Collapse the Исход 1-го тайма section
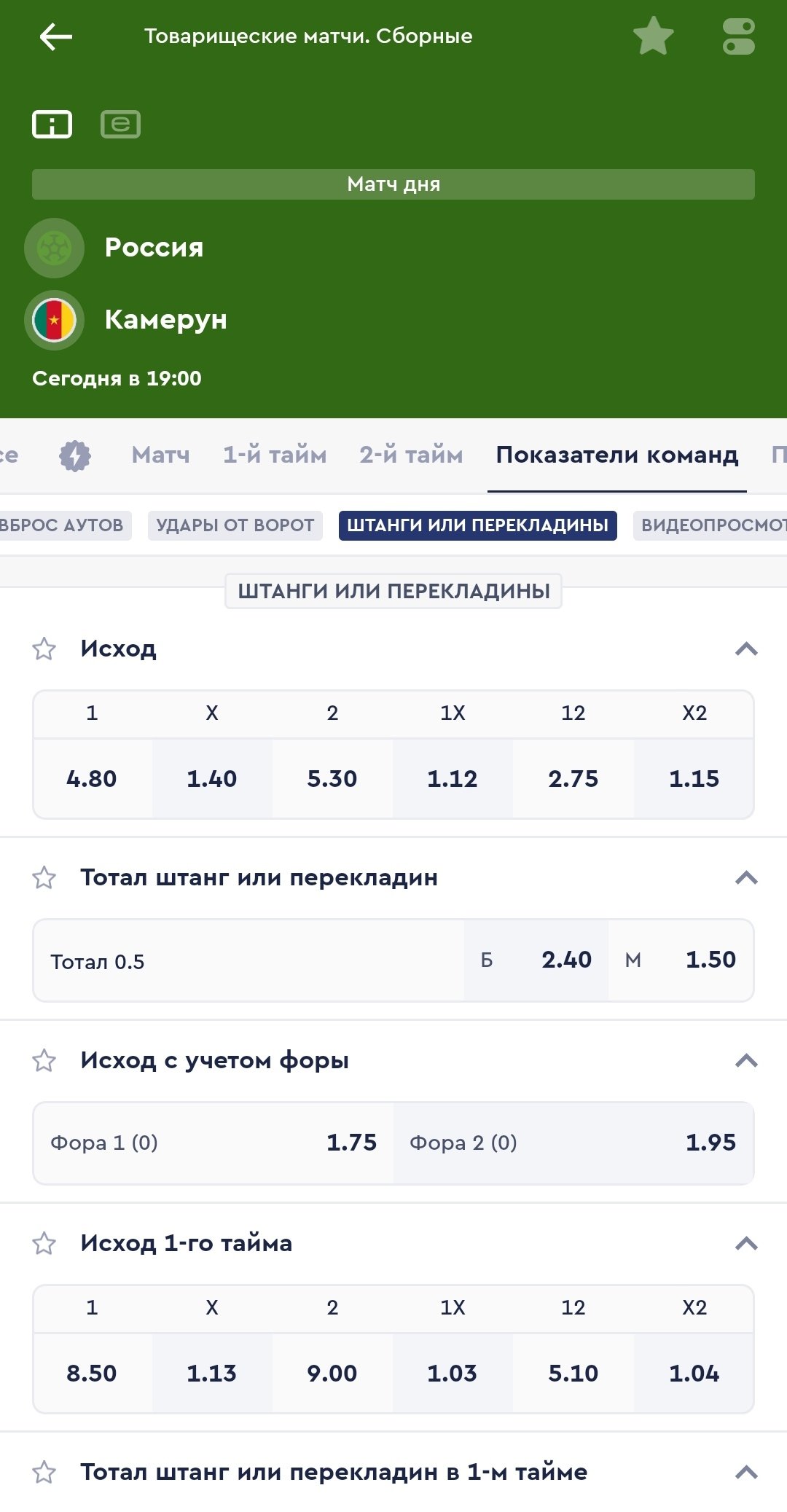Image resolution: width=787 pixels, height=1512 pixels. [x=746, y=1243]
